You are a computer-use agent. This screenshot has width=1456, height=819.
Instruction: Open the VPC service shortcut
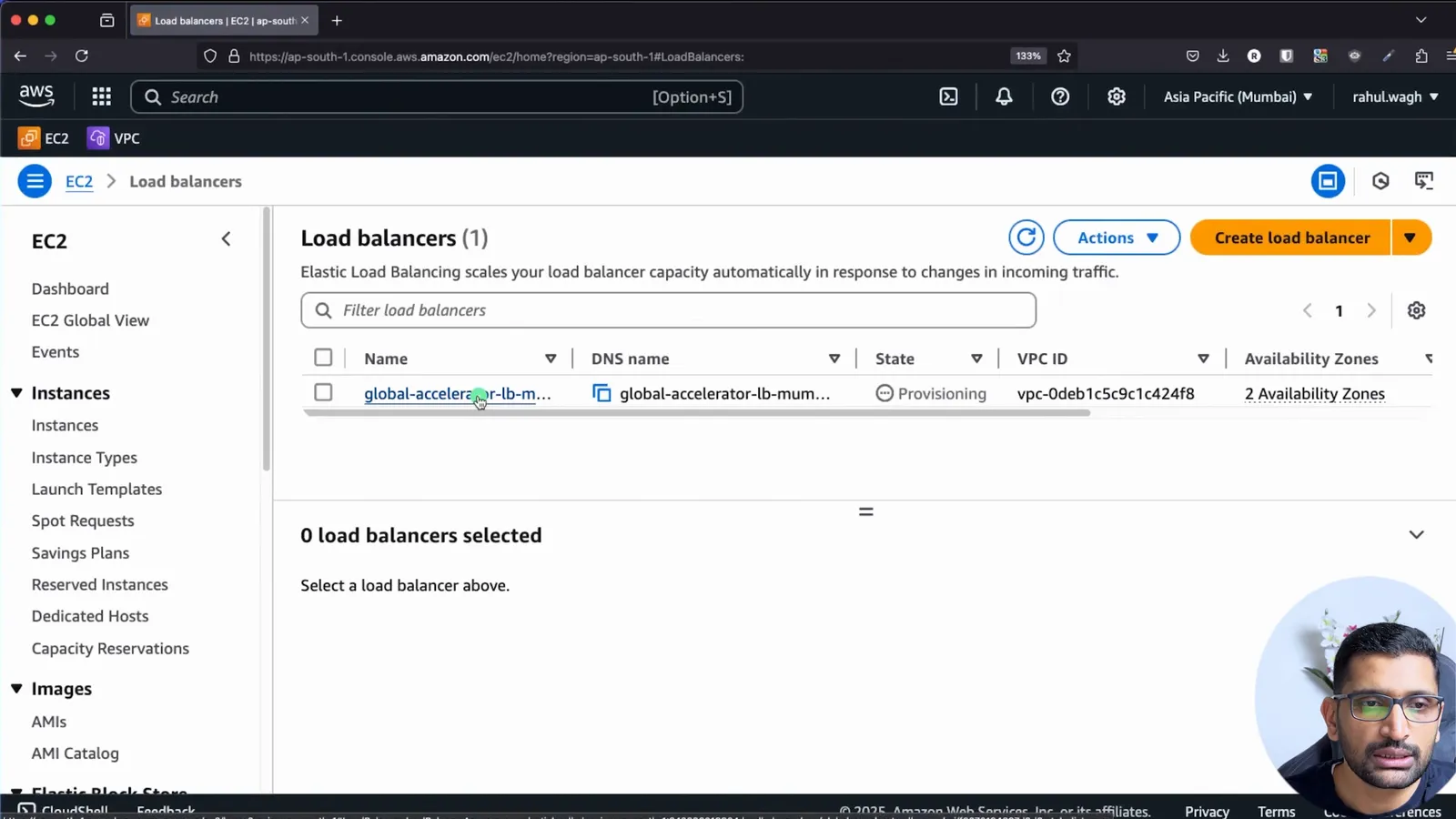pos(114,138)
